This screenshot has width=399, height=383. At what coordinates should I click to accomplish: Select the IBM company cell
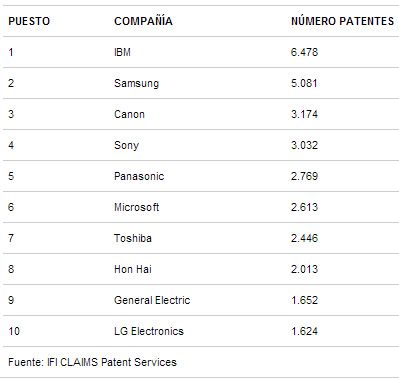pos(122,52)
